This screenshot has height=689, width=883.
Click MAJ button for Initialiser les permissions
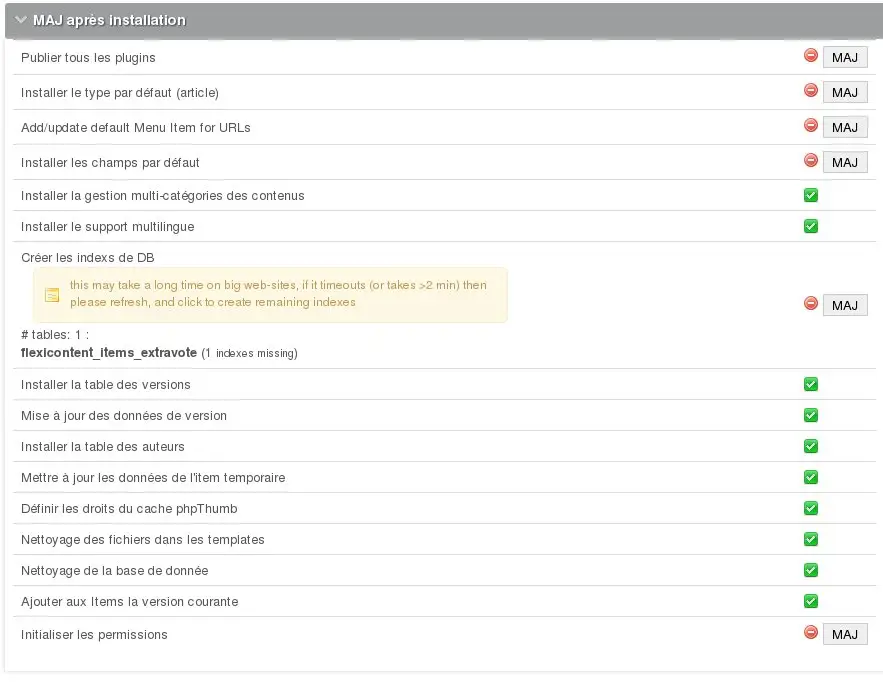(845, 634)
